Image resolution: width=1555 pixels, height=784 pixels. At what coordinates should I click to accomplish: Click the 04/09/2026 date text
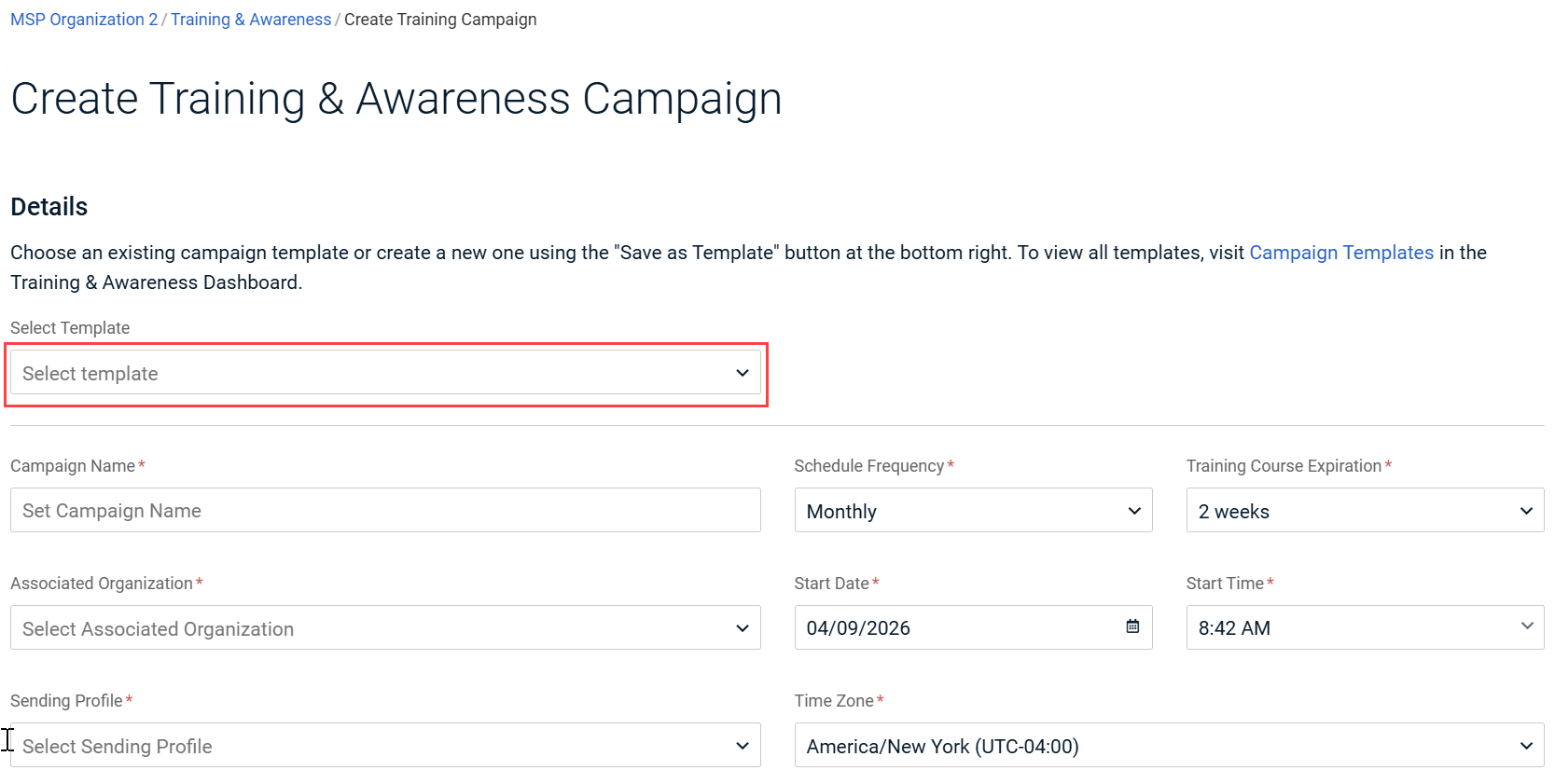(858, 628)
